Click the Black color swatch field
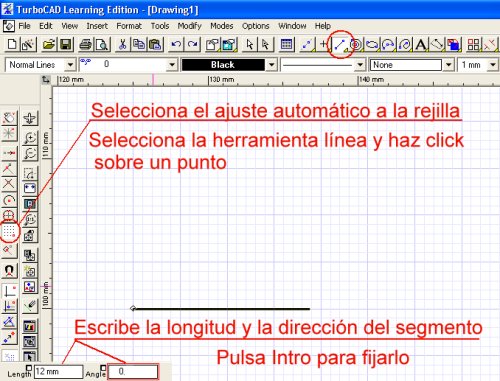Screen dimensions: 500x381 click(223, 65)
